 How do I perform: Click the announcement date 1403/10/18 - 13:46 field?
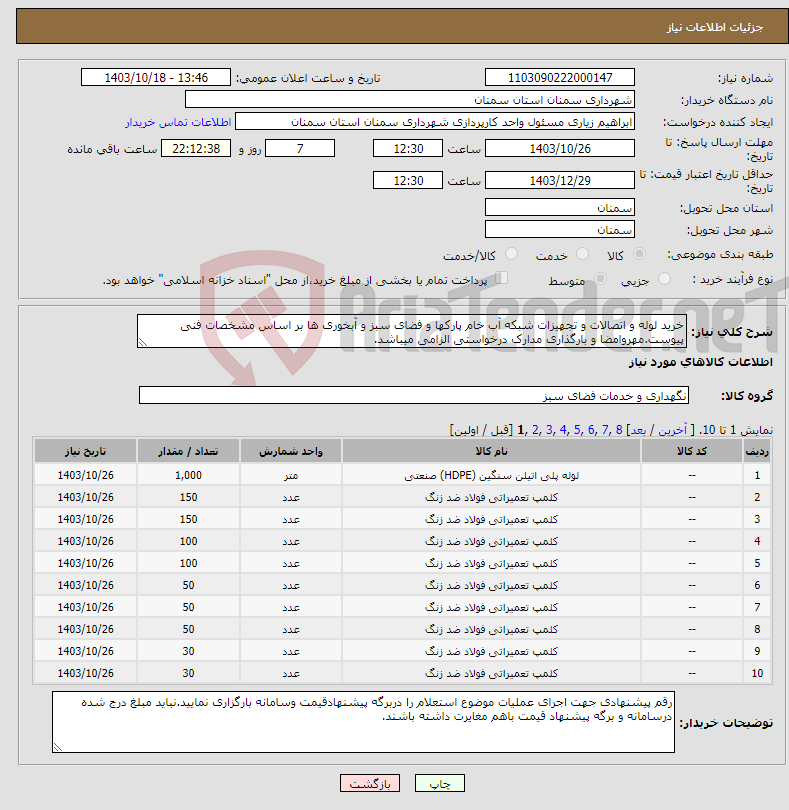[x=156, y=77]
